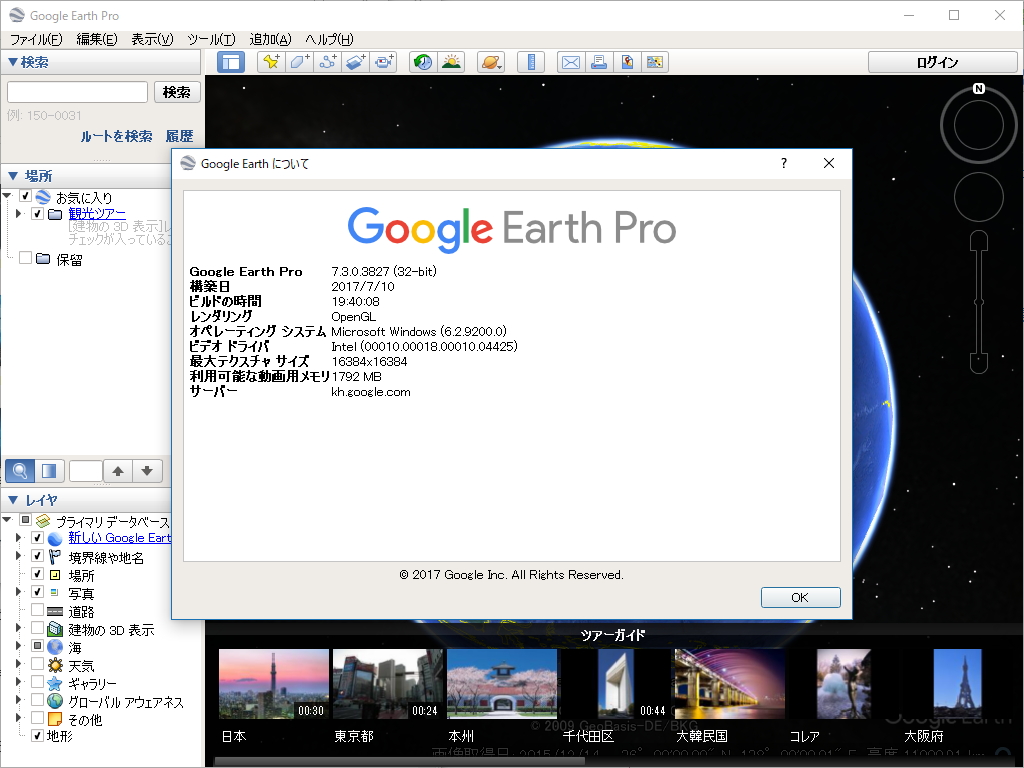Toggle sunlight with the sun icon
Screen dimensions: 1024x768
coord(452,61)
